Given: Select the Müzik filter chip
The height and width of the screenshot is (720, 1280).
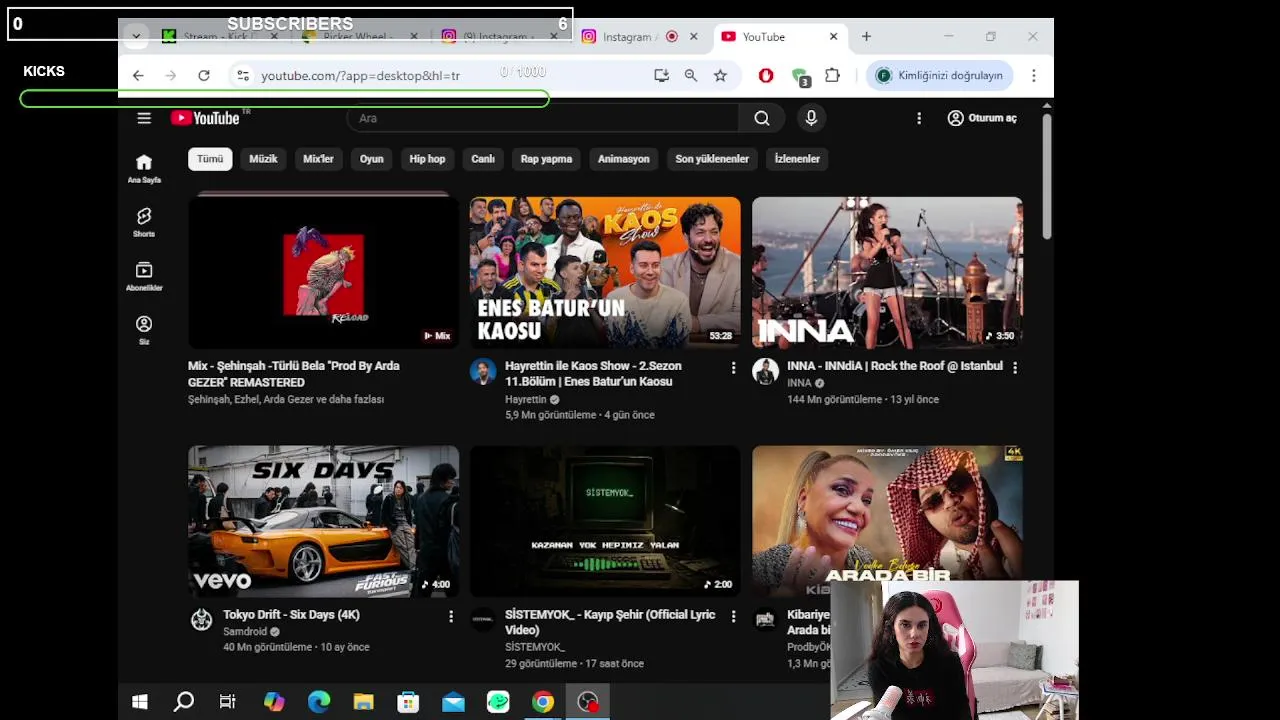Looking at the screenshot, I should 263,159.
